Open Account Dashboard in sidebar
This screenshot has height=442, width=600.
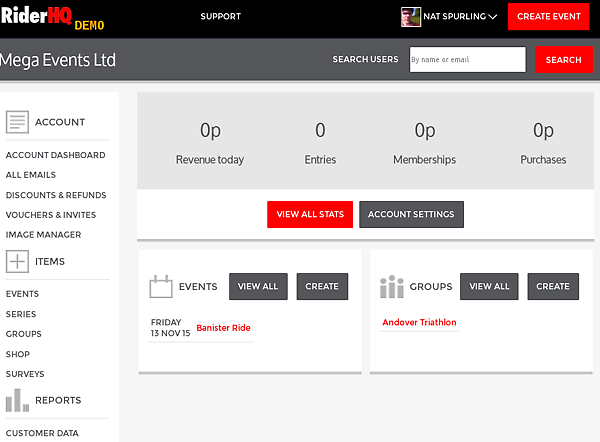55,155
